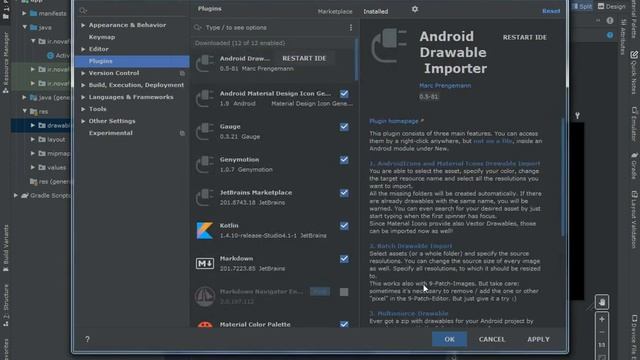The width and height of the screenshot is (640, 360).
Task: Zoom in with the plus icon in editor
Action: (602, 320)
